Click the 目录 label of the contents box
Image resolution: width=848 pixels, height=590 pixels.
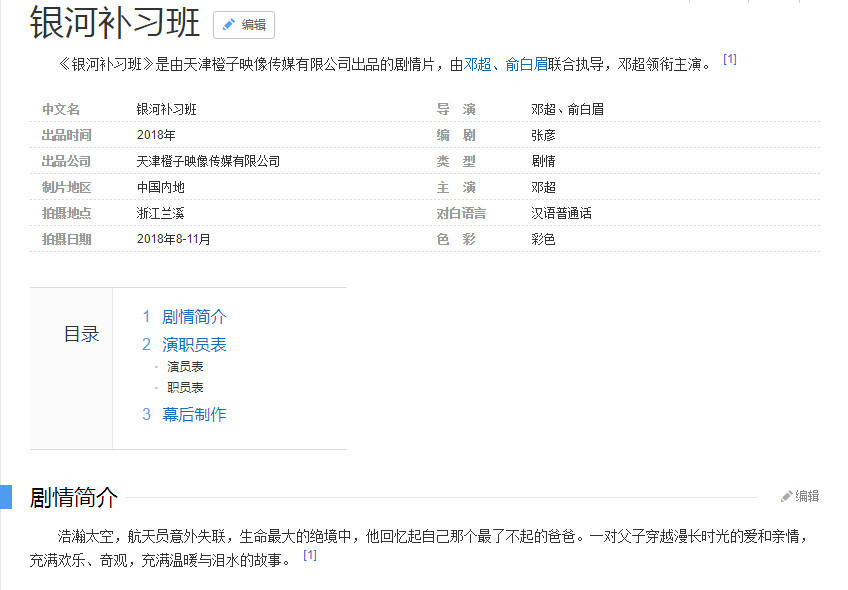click(x=80, y=334)
